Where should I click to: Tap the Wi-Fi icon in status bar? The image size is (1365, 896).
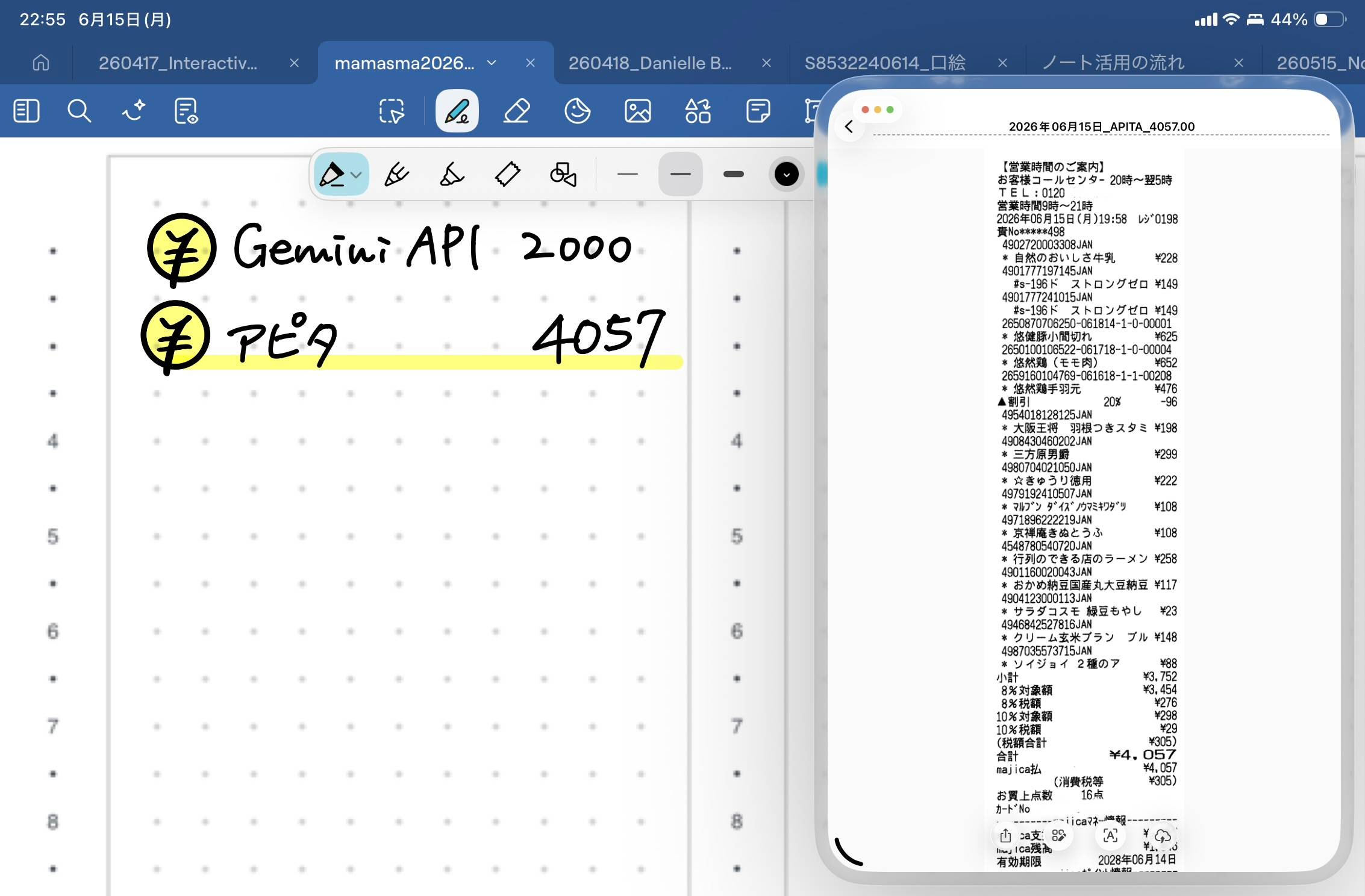point(1231,19)
